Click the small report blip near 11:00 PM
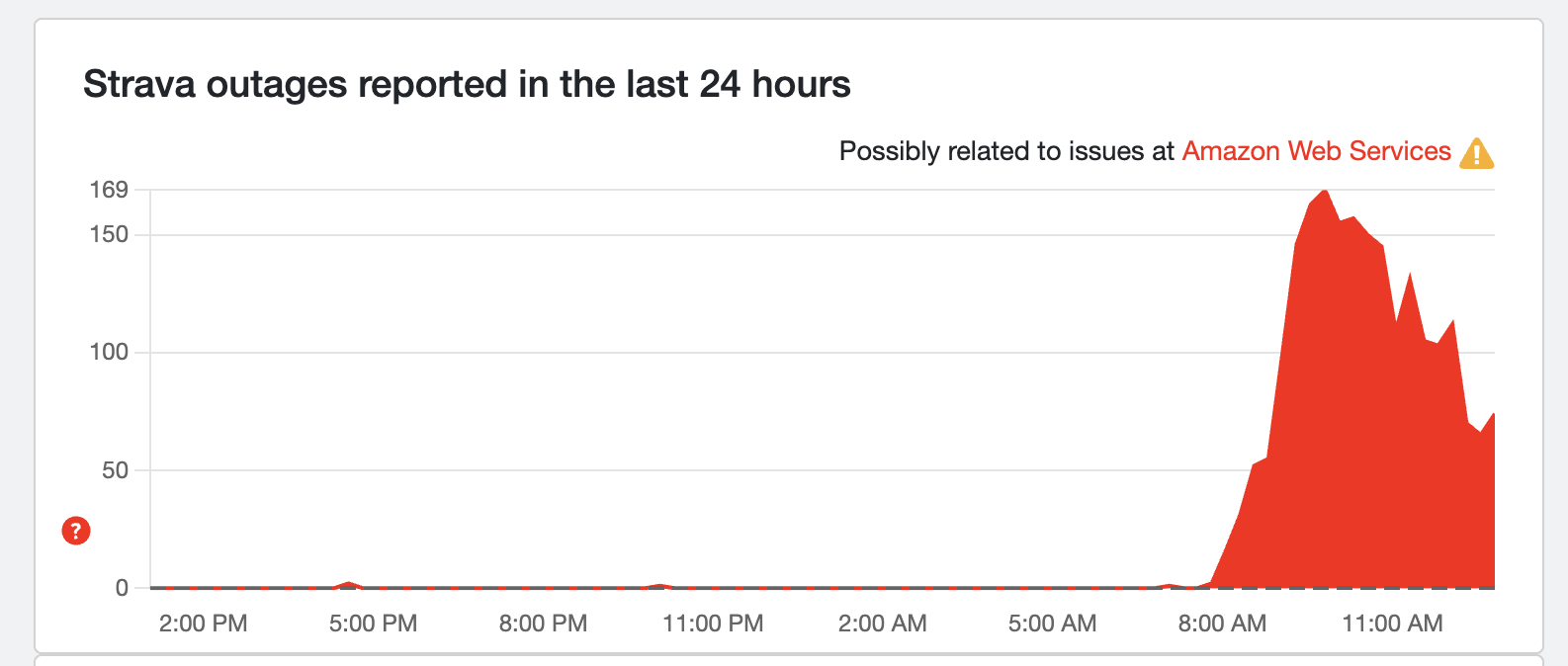This screenshot has height=666, width=1568. pos(660,585)
